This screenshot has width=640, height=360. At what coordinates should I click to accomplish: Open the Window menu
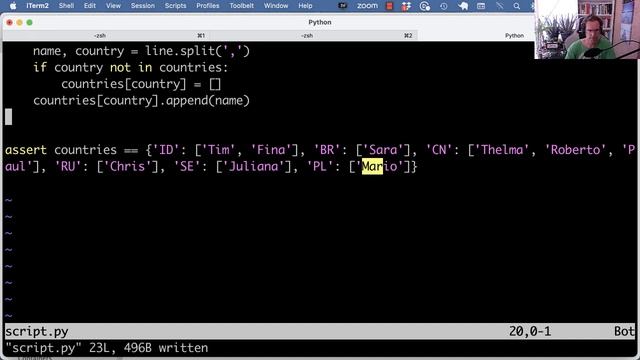276,6
